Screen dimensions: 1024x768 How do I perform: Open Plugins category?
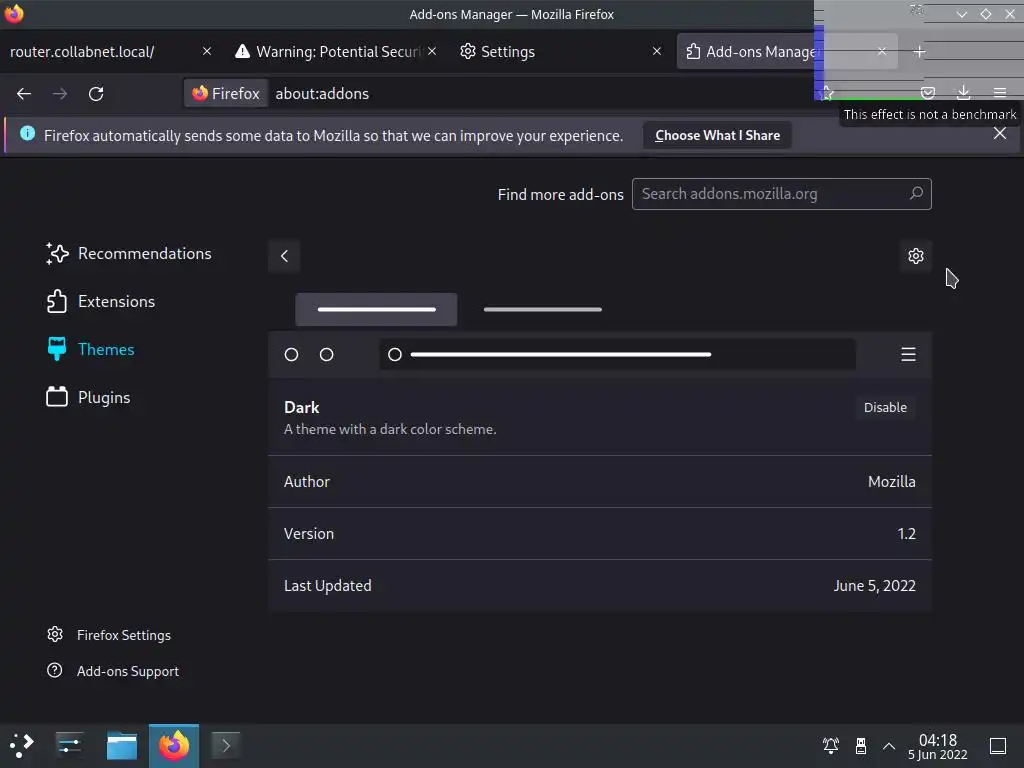[x=89, y=397]
